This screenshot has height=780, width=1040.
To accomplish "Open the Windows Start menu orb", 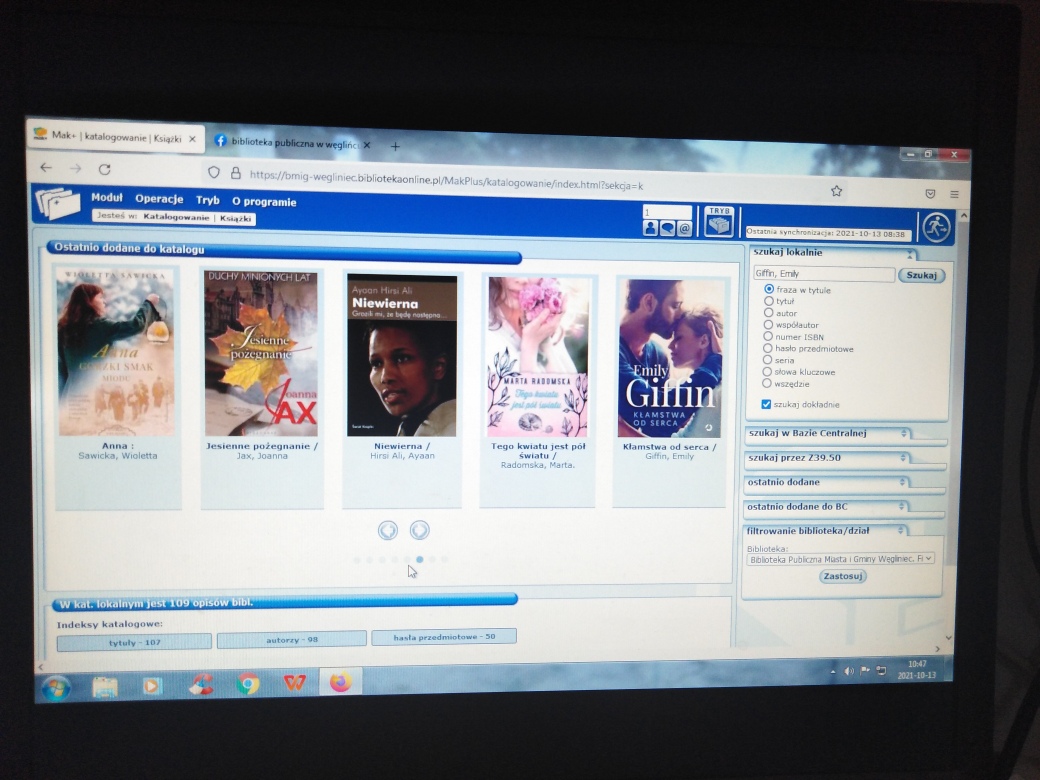I will tap(56, 688).
